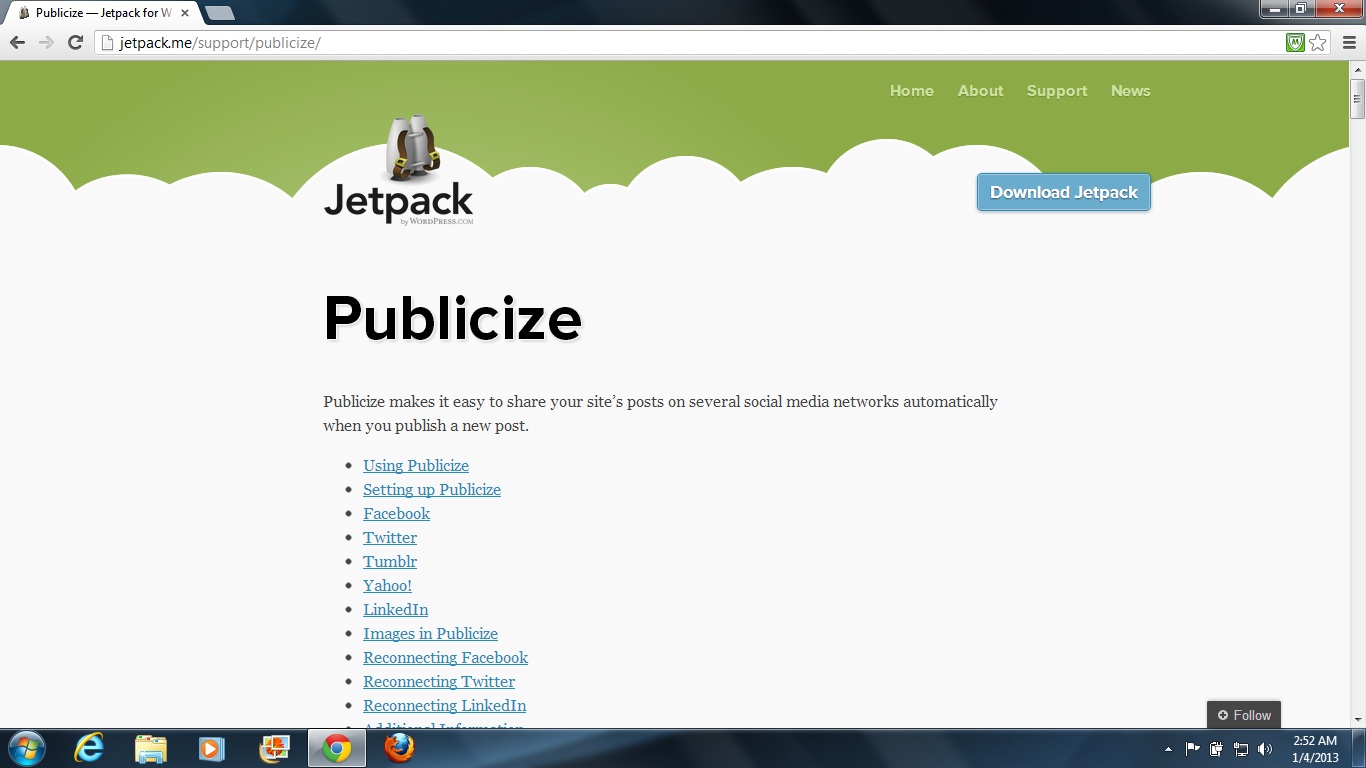Open the News navigation link
The width and height of the screenshot is (1366, 768).
click(x=1130, y=91)
